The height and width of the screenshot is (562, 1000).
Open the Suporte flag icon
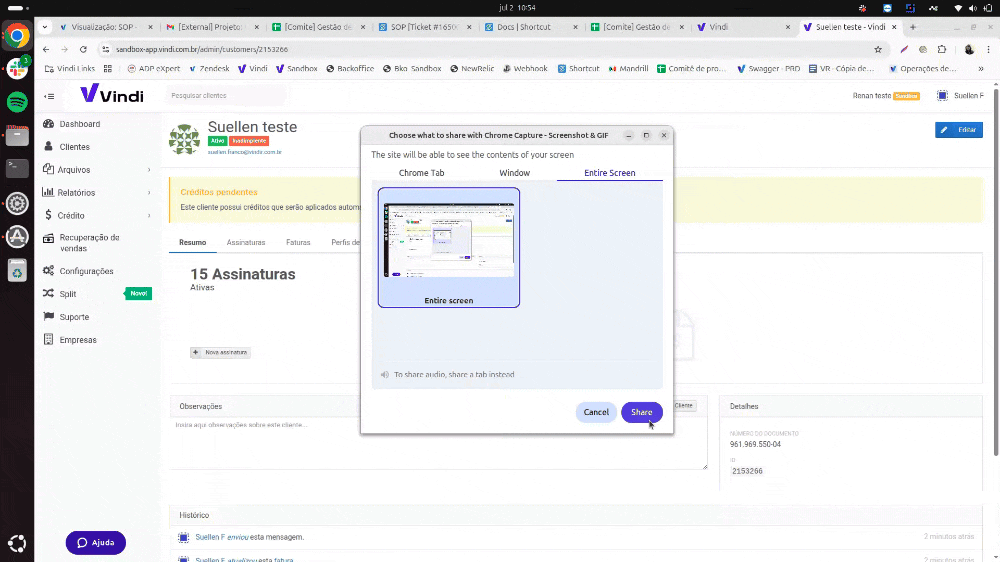pos(49,317)
